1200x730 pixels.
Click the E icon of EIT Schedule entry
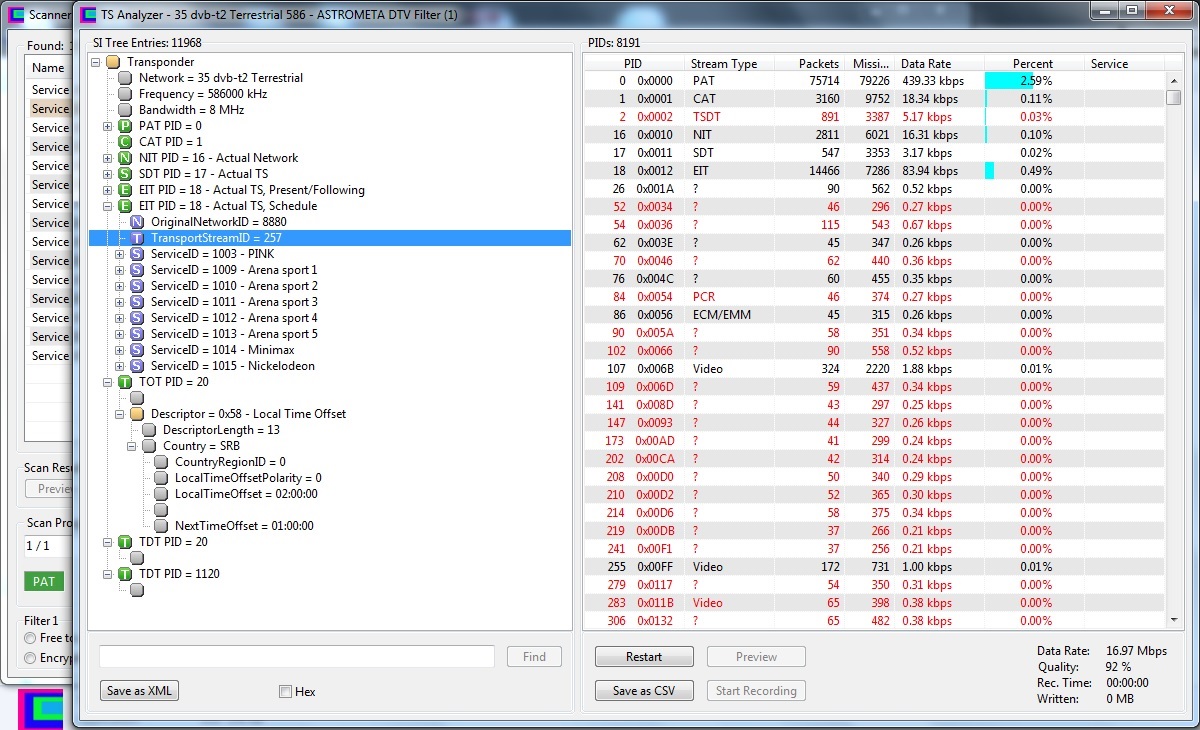[x=125, y=206]
